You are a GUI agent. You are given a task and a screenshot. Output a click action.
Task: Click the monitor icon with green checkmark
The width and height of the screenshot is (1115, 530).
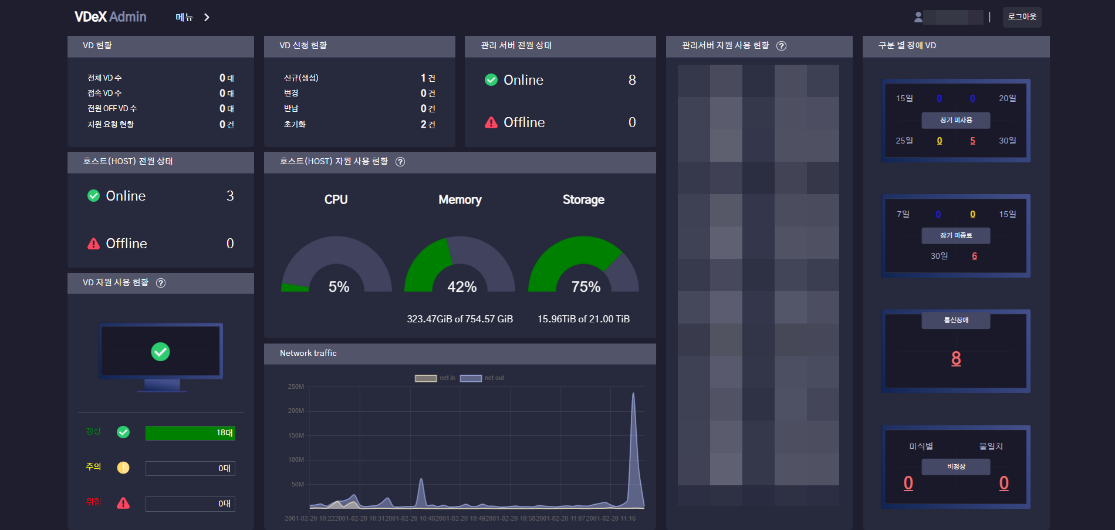pos(160,355)
